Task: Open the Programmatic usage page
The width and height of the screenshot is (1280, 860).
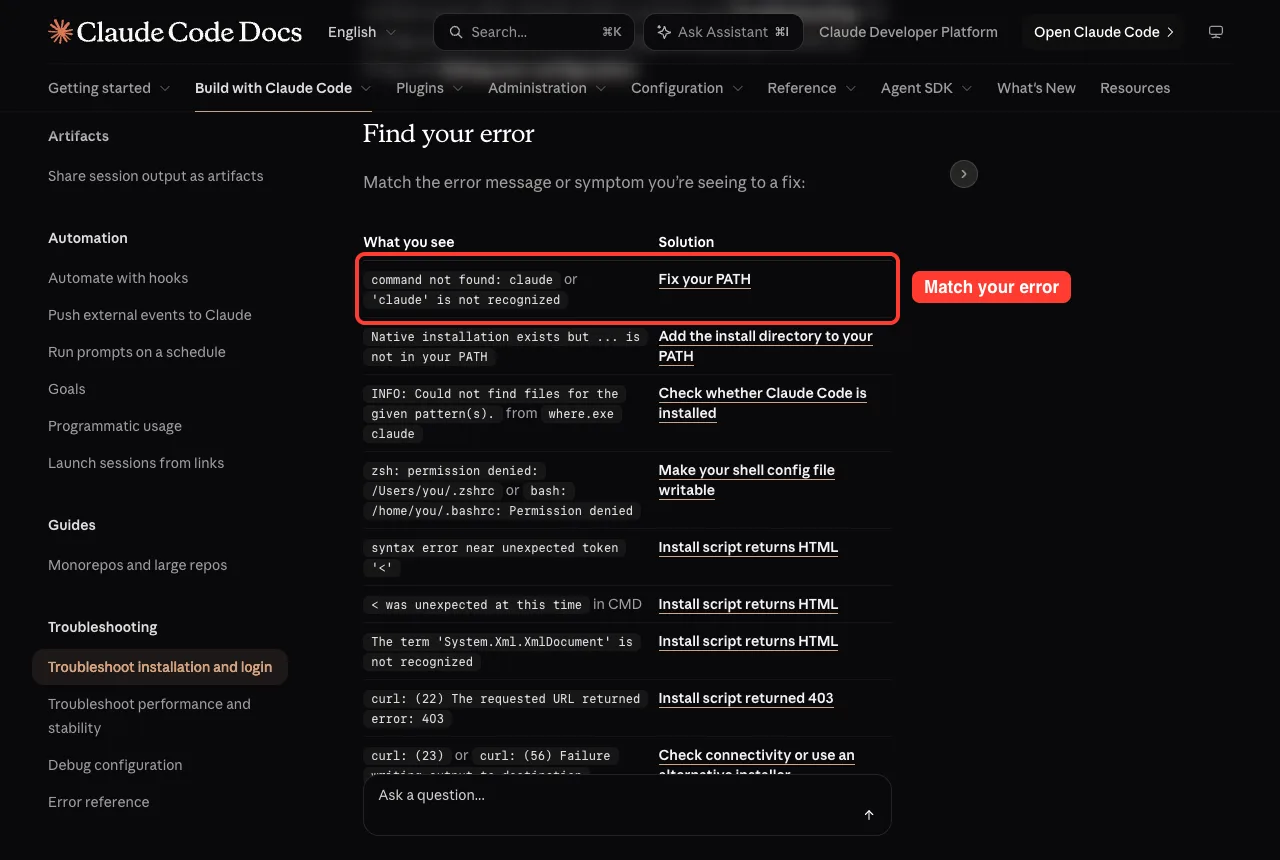Action: coord(115,426)
